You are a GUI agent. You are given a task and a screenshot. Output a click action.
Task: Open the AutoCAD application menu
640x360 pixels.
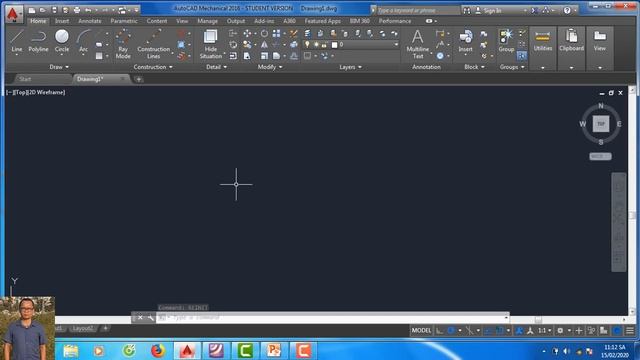pos(13,13)
